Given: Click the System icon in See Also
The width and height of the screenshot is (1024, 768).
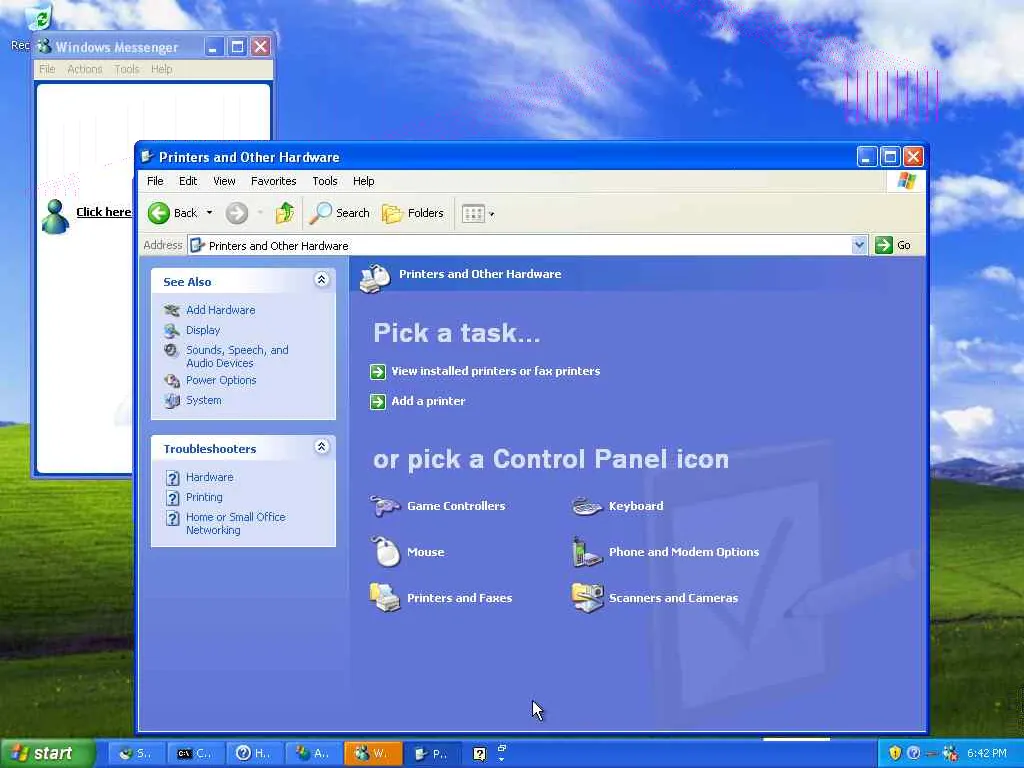Looking at the screenshot, I should (x=172, y=400).
